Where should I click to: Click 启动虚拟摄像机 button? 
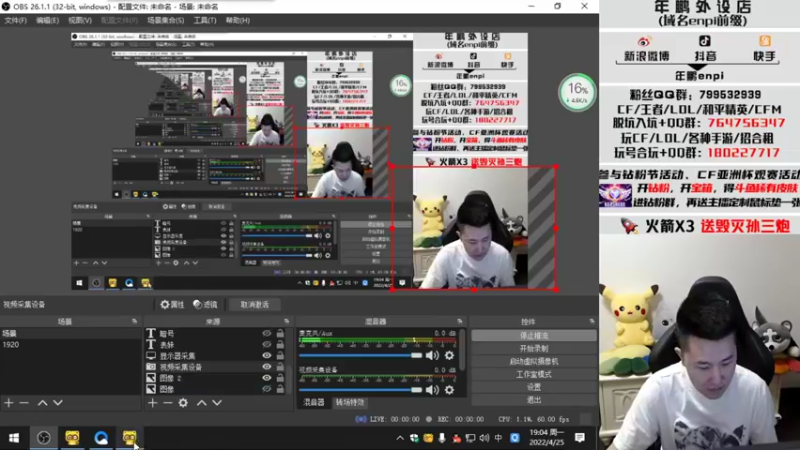[534, 361]
